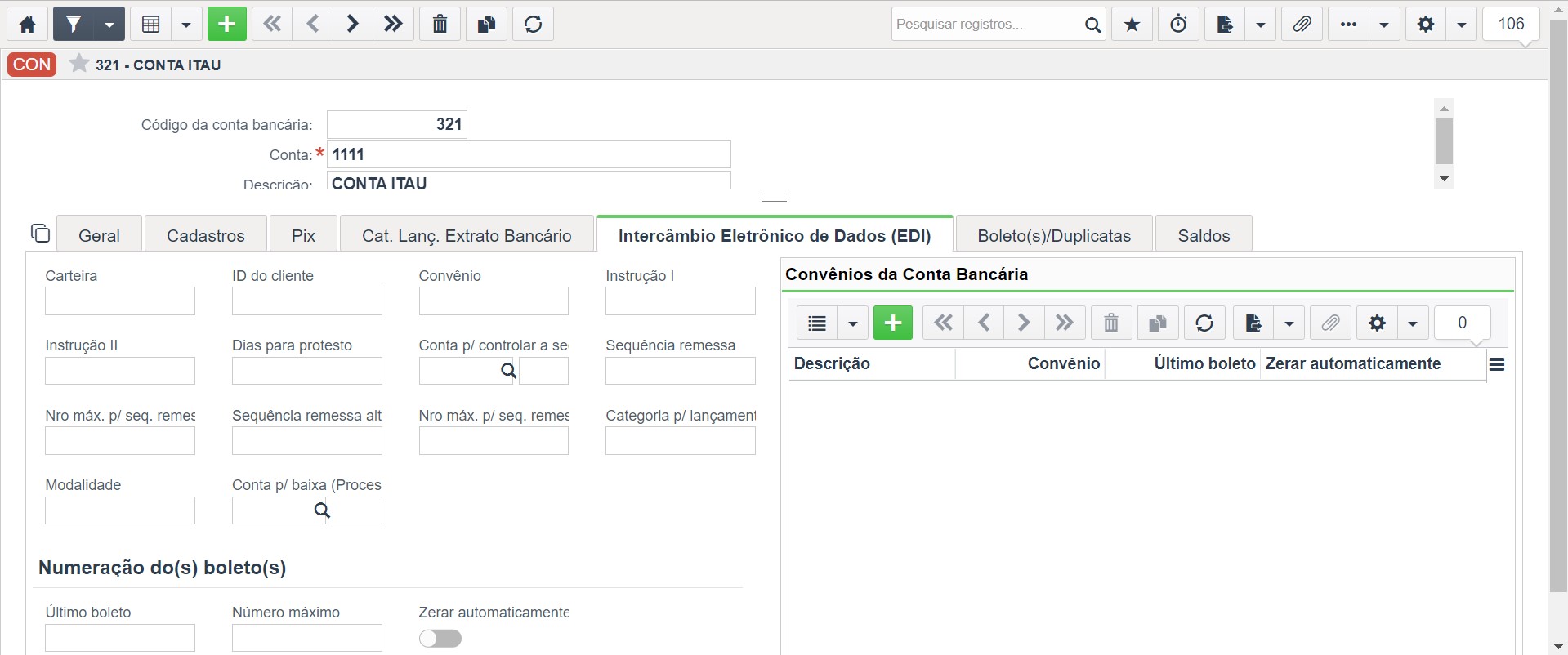Delete the current record using trash icon
1568x655 pixels.
pos(440,25)
